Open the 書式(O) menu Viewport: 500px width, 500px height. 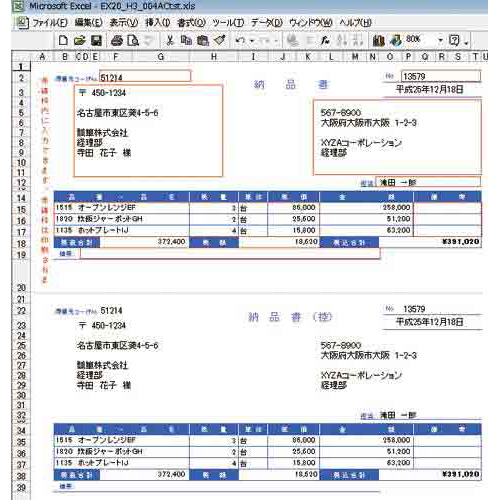[x=191, y=23]
